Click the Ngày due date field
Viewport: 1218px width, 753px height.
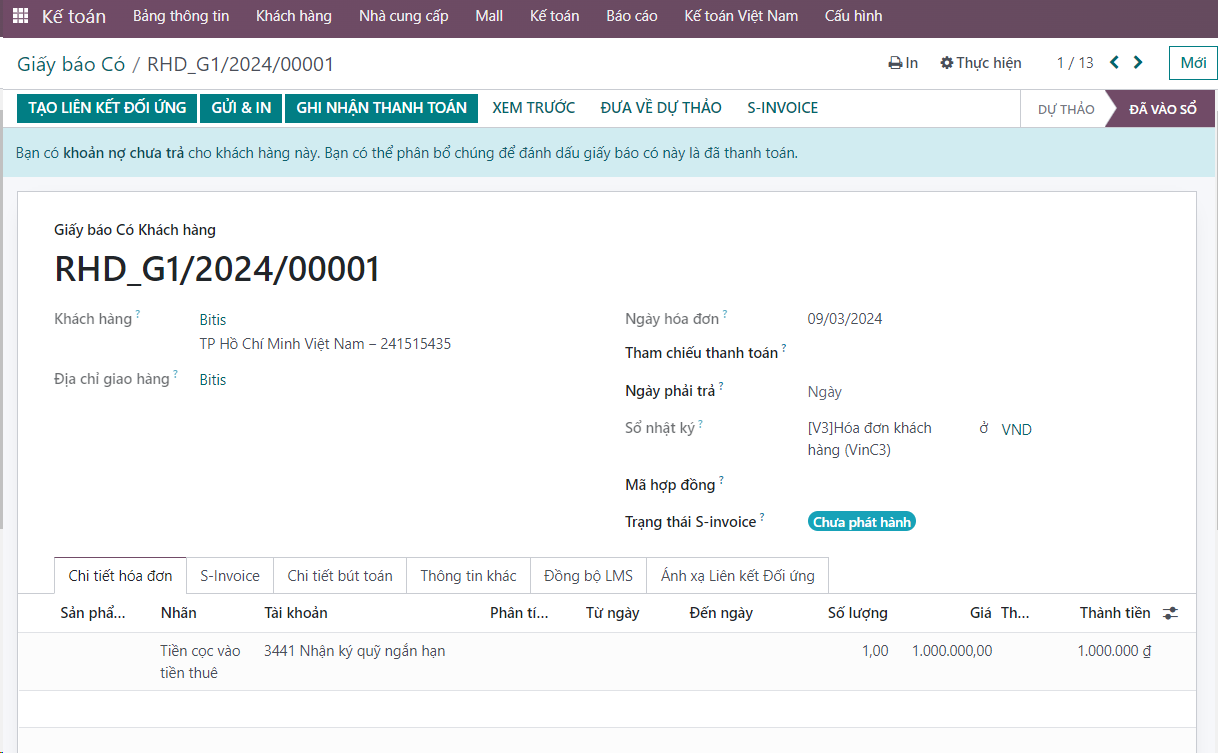click(825, 392)
